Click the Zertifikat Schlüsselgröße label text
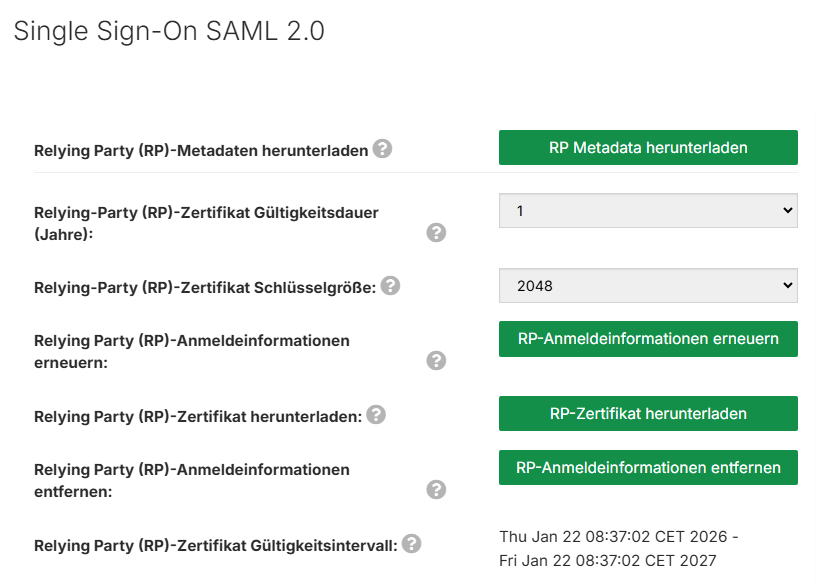This screenshot has height=586, width=823. click(x=204, y=288)
